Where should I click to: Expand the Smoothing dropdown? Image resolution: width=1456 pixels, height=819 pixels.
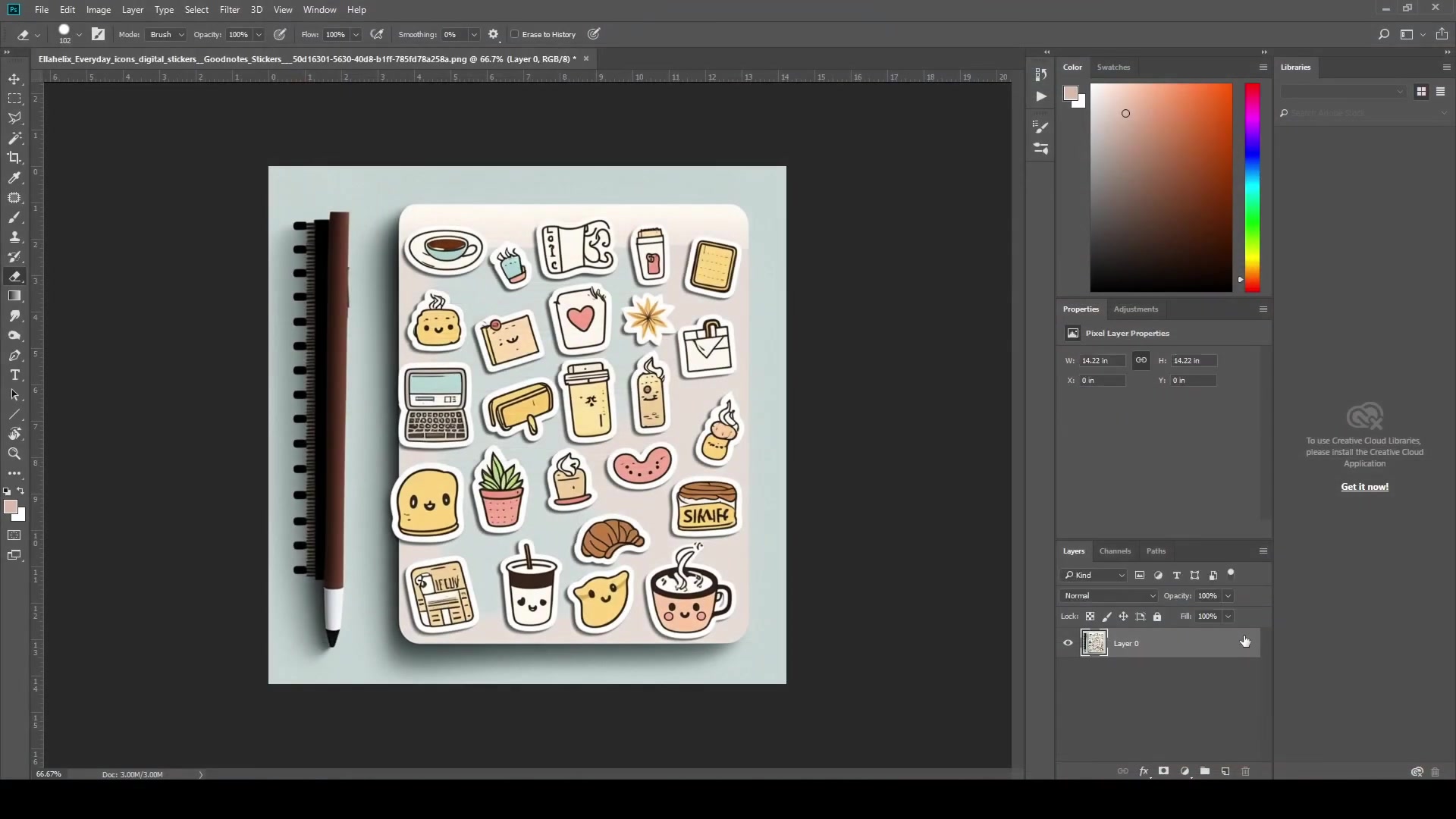point(474,34)
